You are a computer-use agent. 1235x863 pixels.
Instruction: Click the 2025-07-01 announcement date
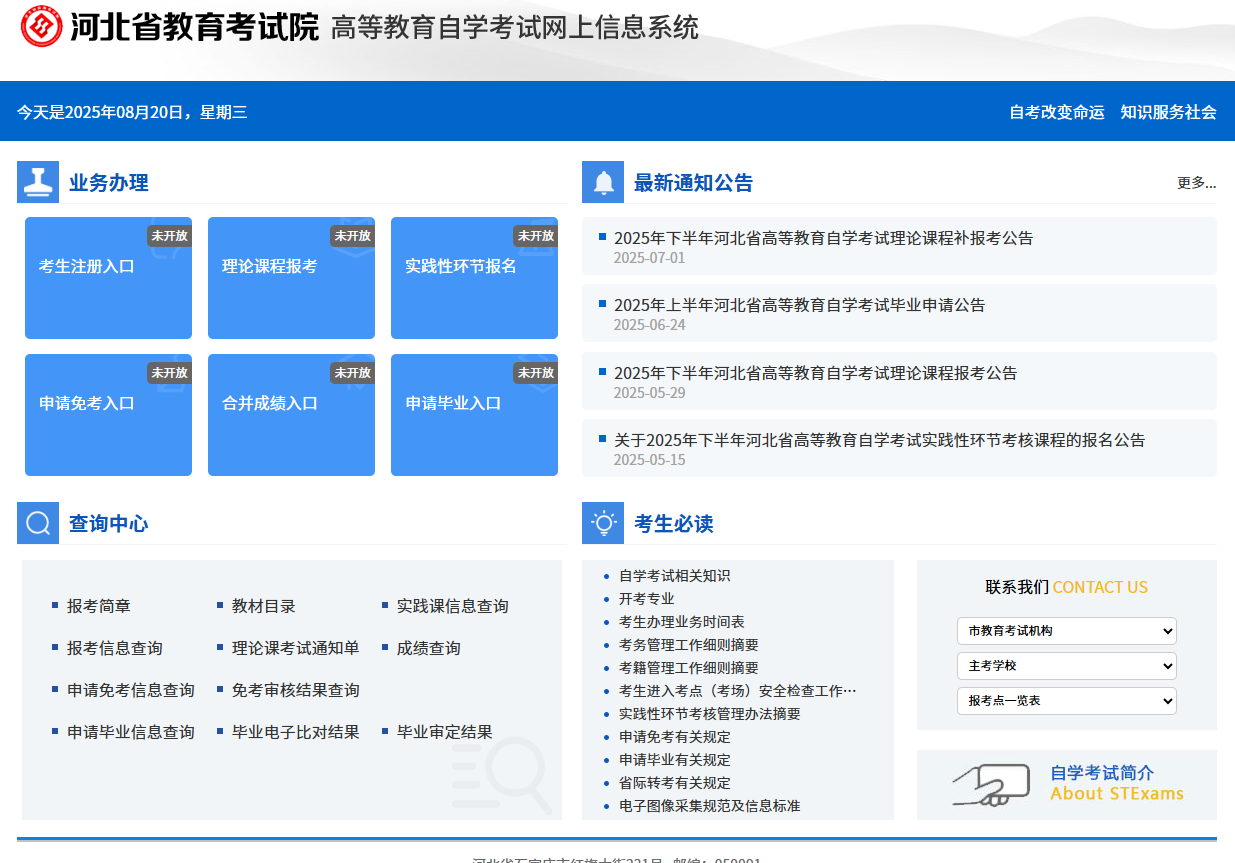coord(650,258)
